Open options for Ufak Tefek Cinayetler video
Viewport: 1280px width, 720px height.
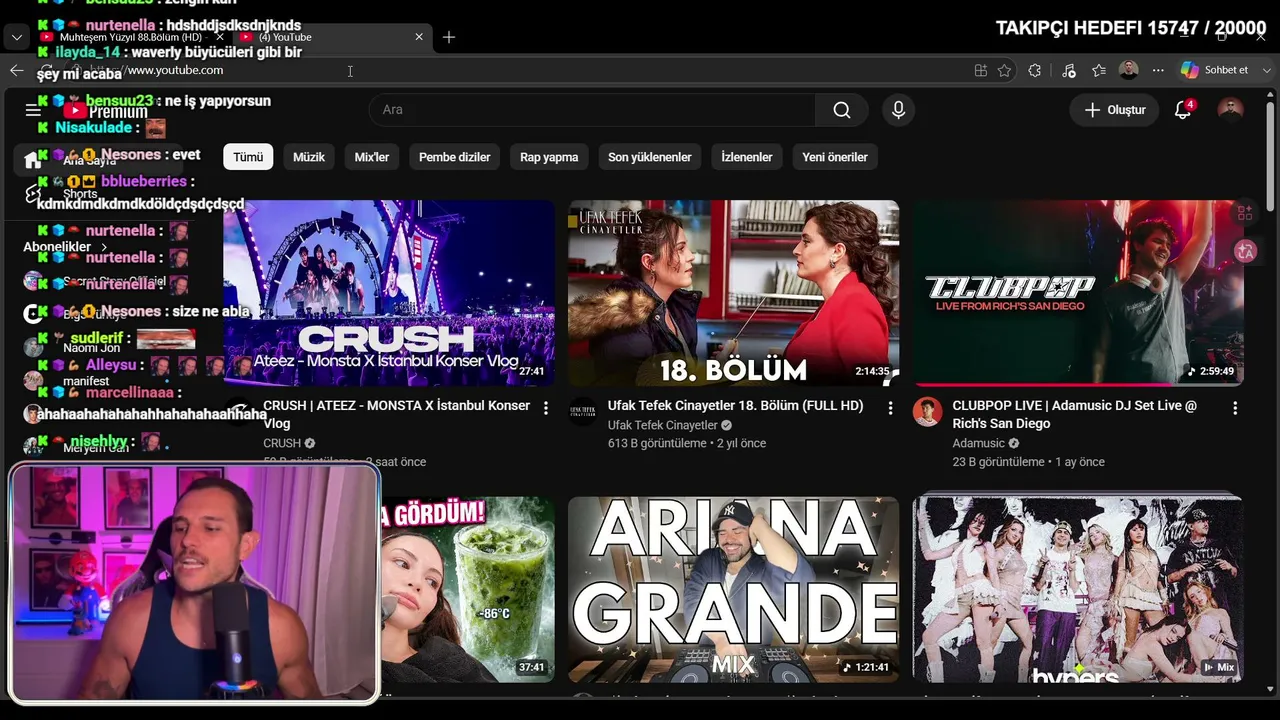click(x=889, y=408)
